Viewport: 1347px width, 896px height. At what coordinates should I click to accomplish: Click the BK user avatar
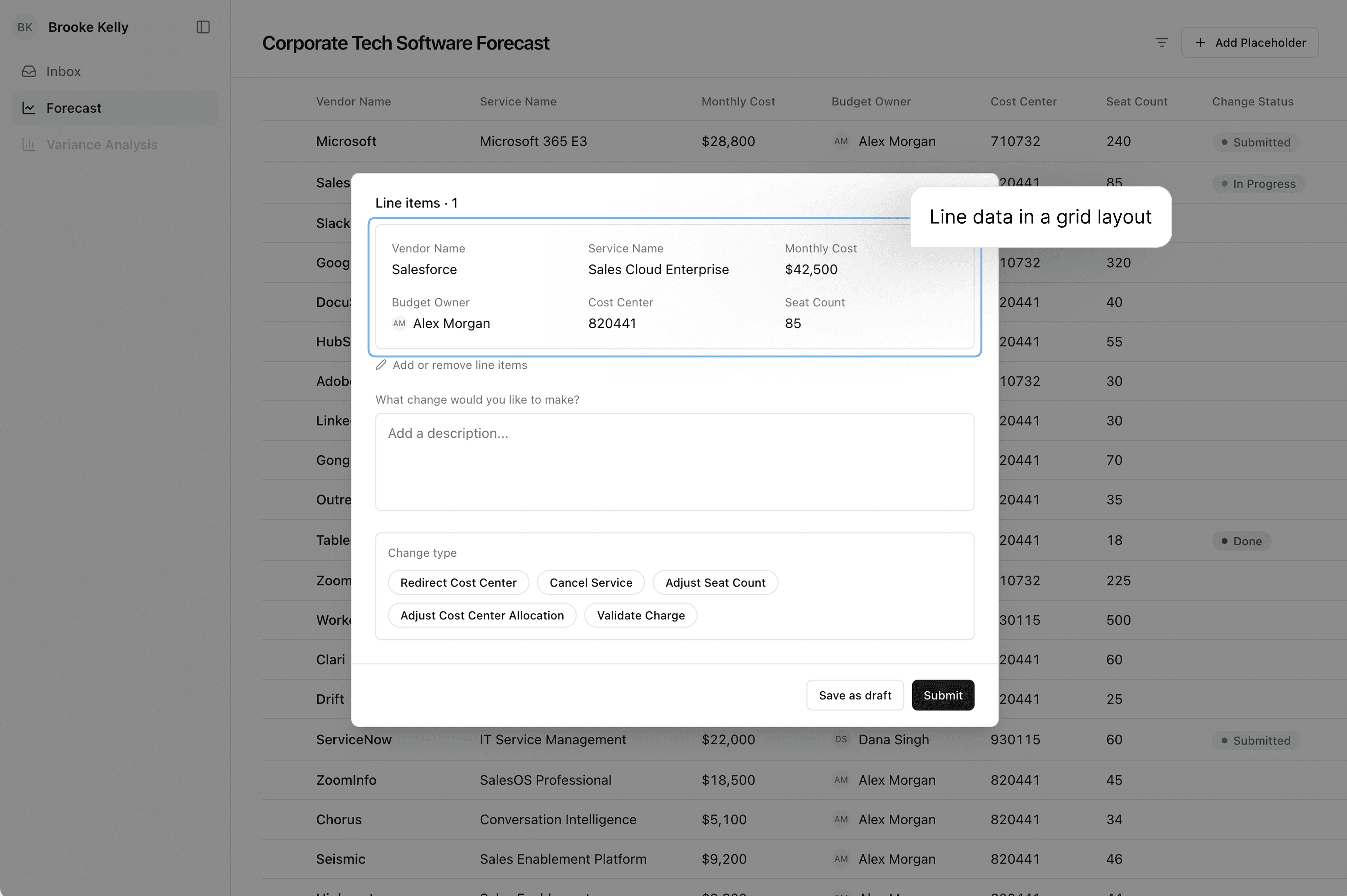pos(25,27)
